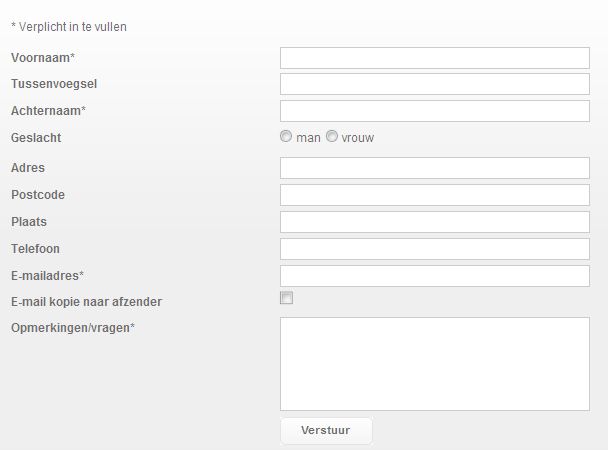The height and width of the screenshot is (450, 608).
Task: Click inside the Opmerkingen/vragen textarea
Action: click(x=435, y=364)
